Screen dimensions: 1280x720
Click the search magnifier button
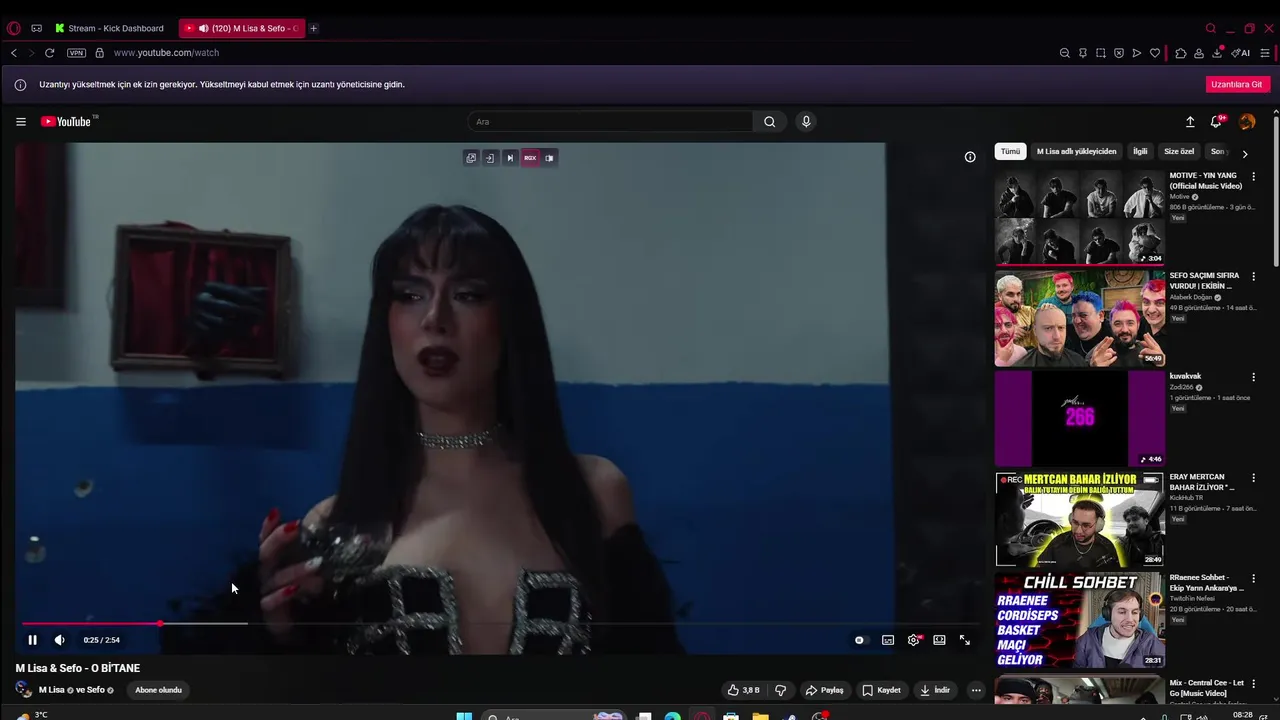pyautogui.click(x=770, y=122)
